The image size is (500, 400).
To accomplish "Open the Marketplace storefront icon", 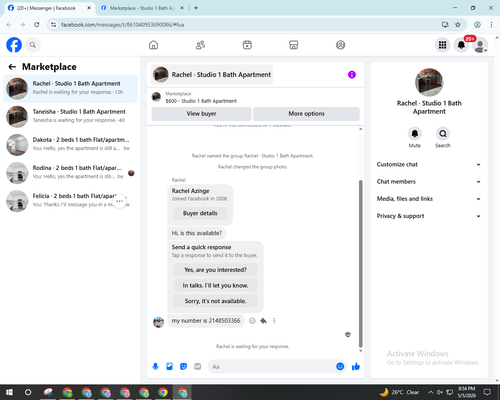I will 294,45.
